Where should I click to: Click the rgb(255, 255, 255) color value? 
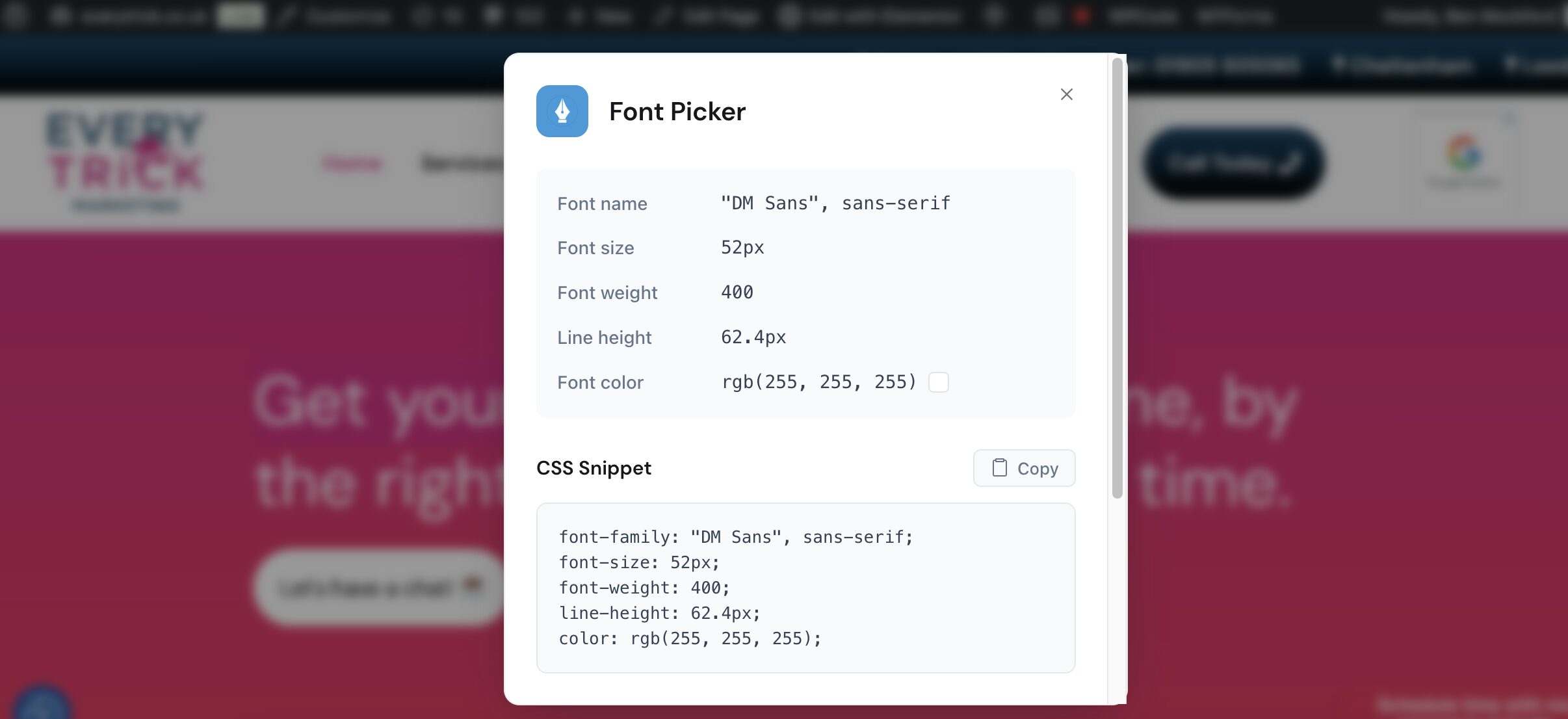[x=819, y=382]
